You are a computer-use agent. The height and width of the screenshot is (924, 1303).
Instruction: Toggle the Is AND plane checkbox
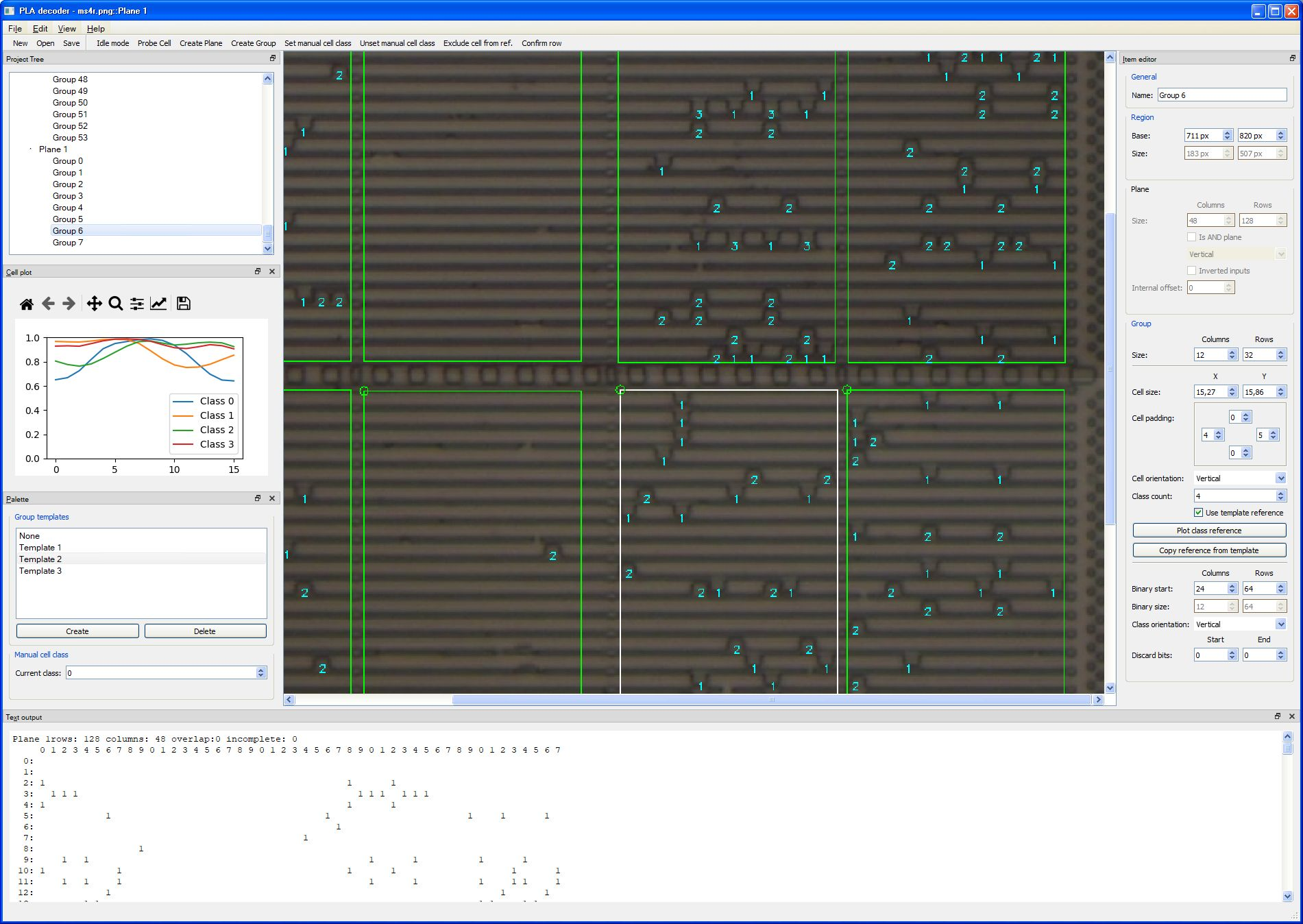click(x=1192, y=237)
